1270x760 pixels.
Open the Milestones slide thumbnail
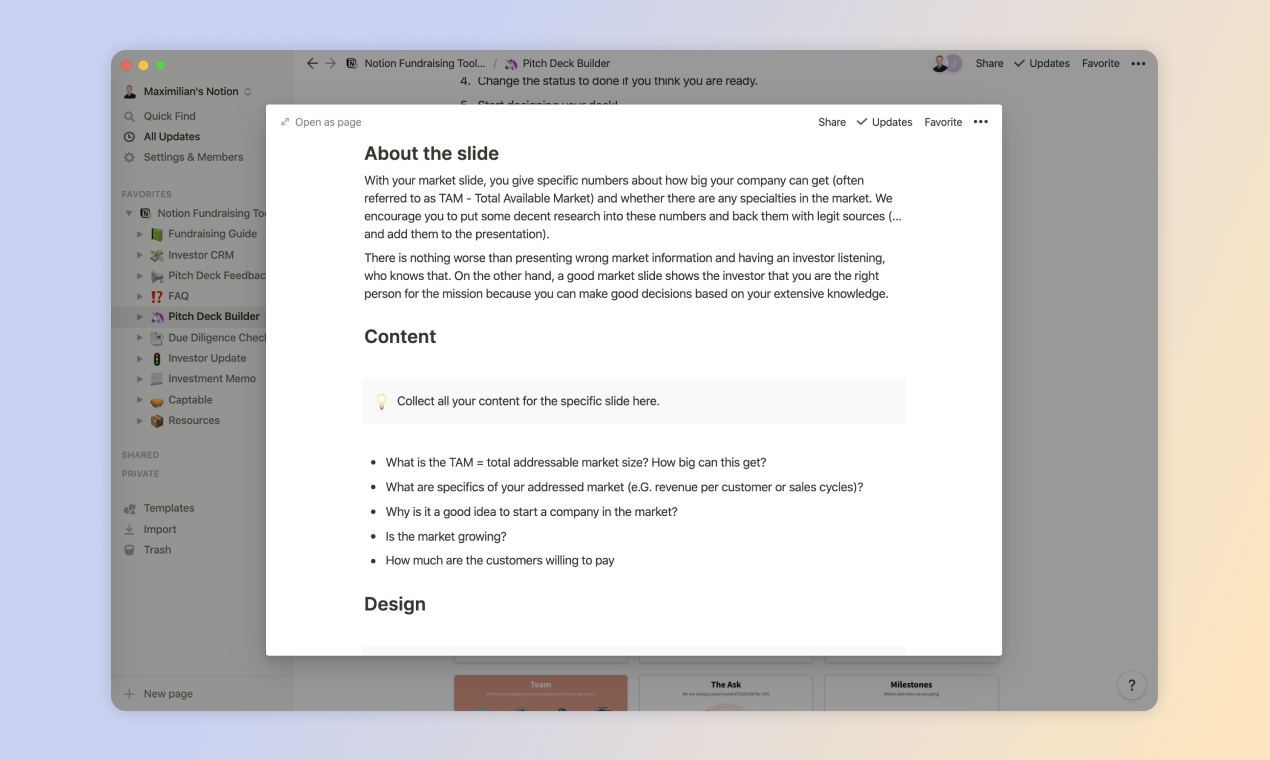[911, 692]
